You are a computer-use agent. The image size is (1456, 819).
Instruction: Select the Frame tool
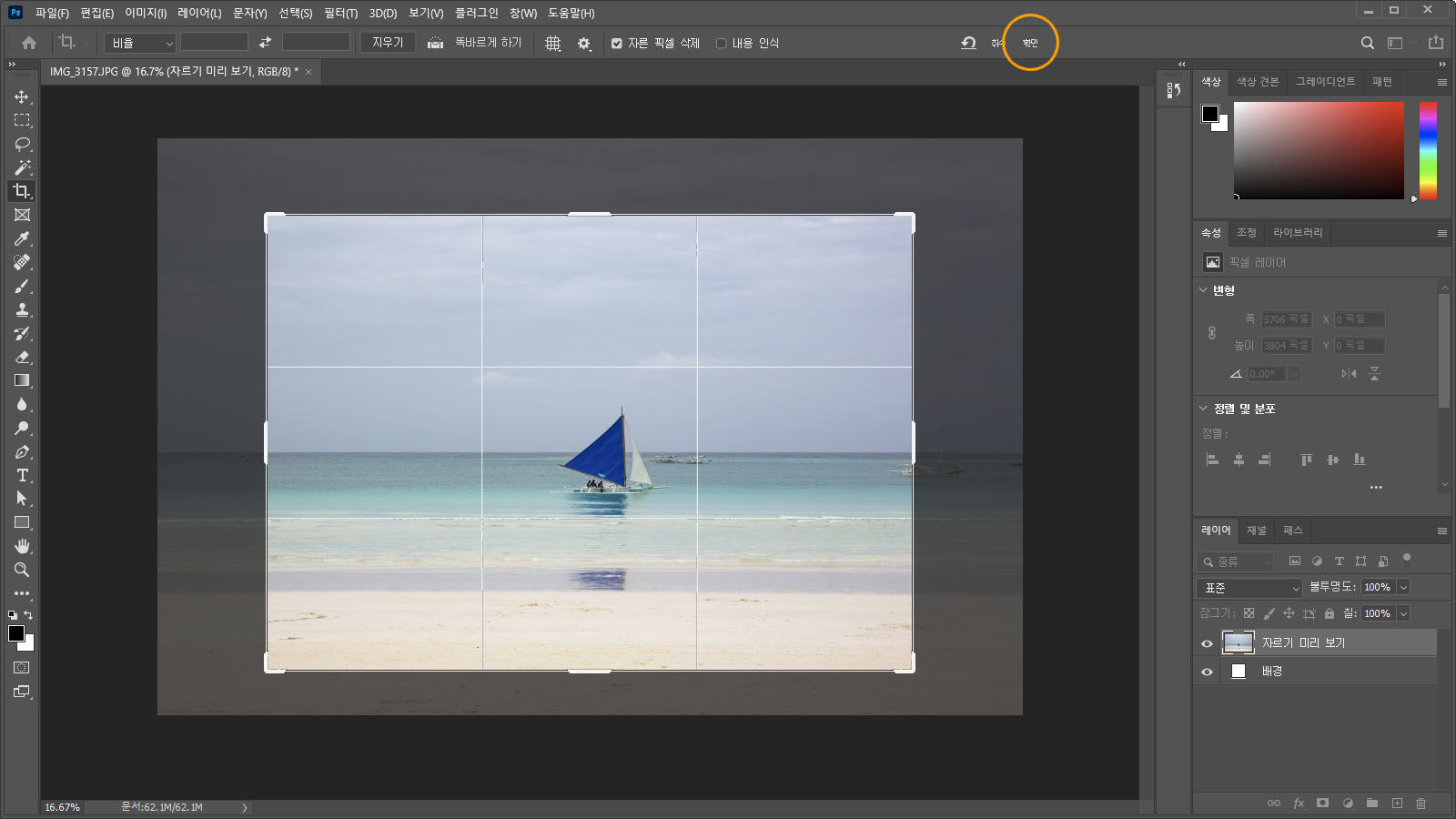tap(22, 215)
